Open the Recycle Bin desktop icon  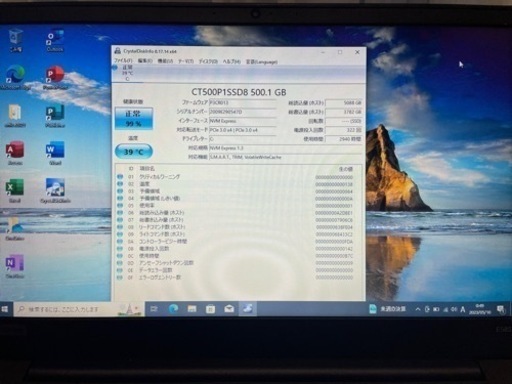(x=15, y=40)
